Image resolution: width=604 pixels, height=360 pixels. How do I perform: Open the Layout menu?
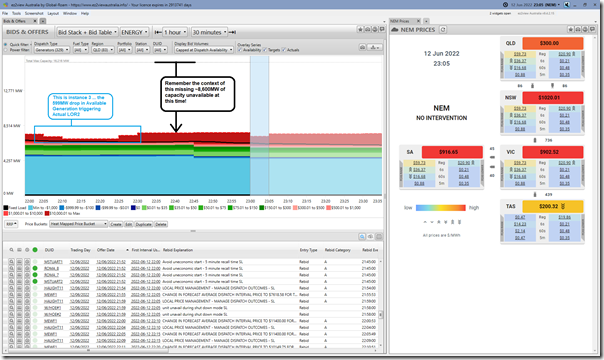pos(53,13)
